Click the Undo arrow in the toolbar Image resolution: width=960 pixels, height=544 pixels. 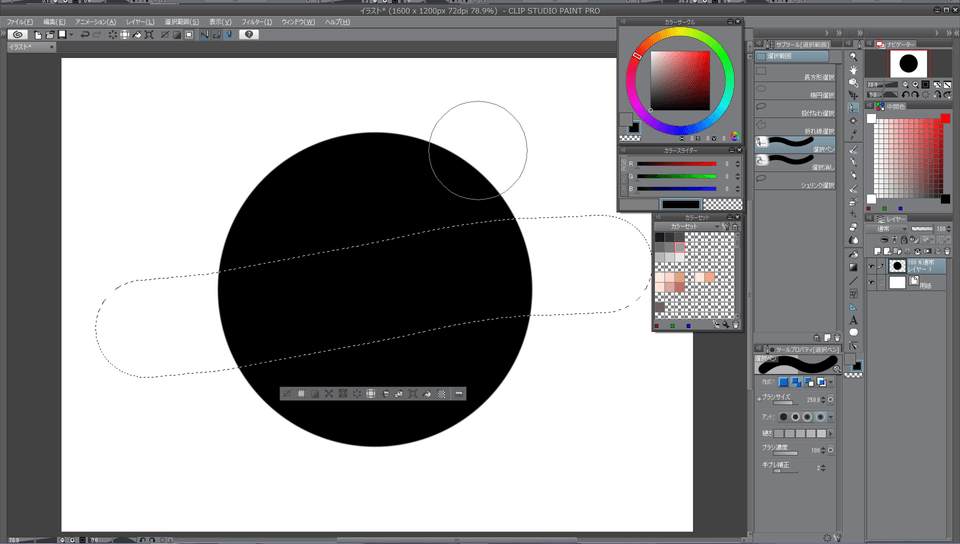tap(85, 34)
